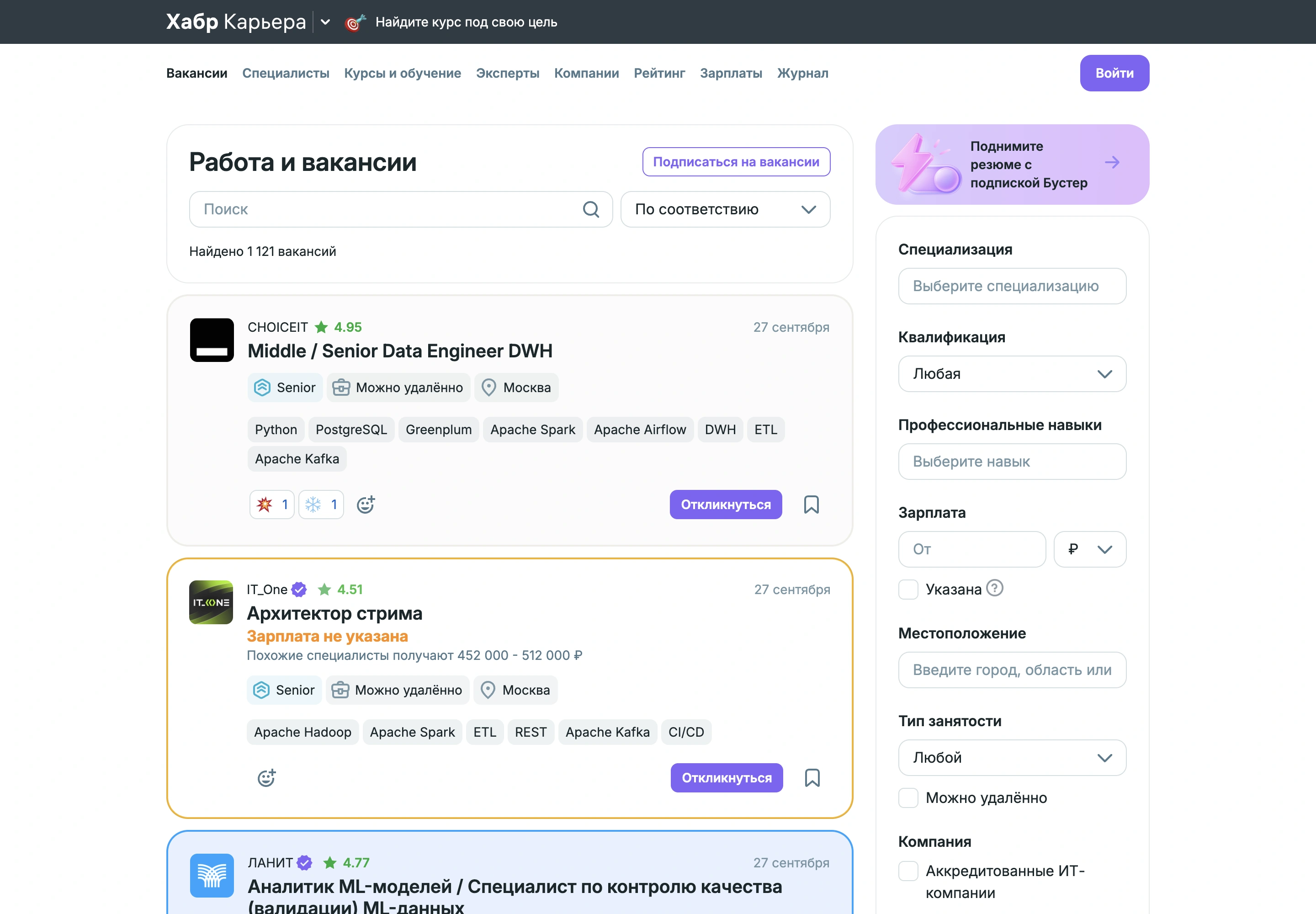Click the CHOICEIT rating star 4.95
The height and width of the screenshot is (914, 1316).
click(x=321, y=327)
